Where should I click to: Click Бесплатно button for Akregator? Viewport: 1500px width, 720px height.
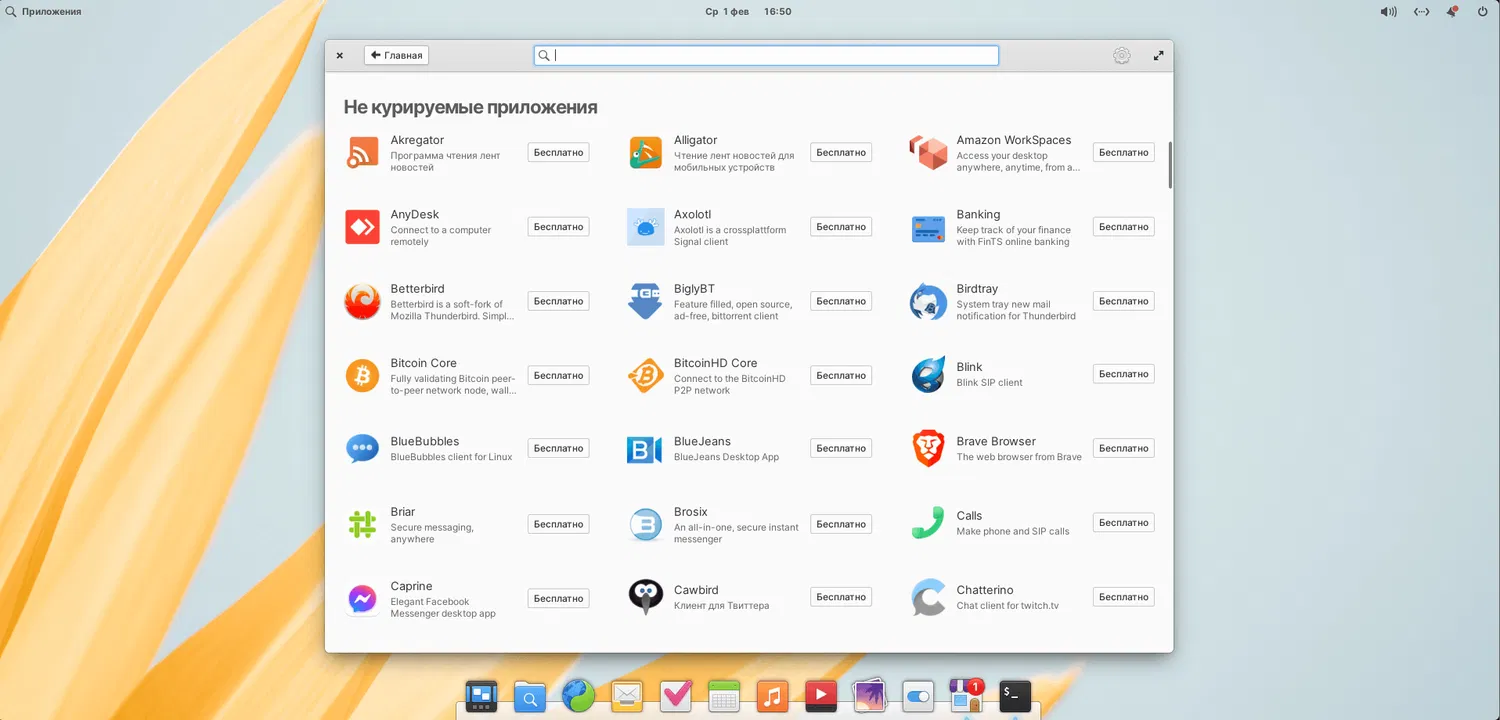point(558,153)
